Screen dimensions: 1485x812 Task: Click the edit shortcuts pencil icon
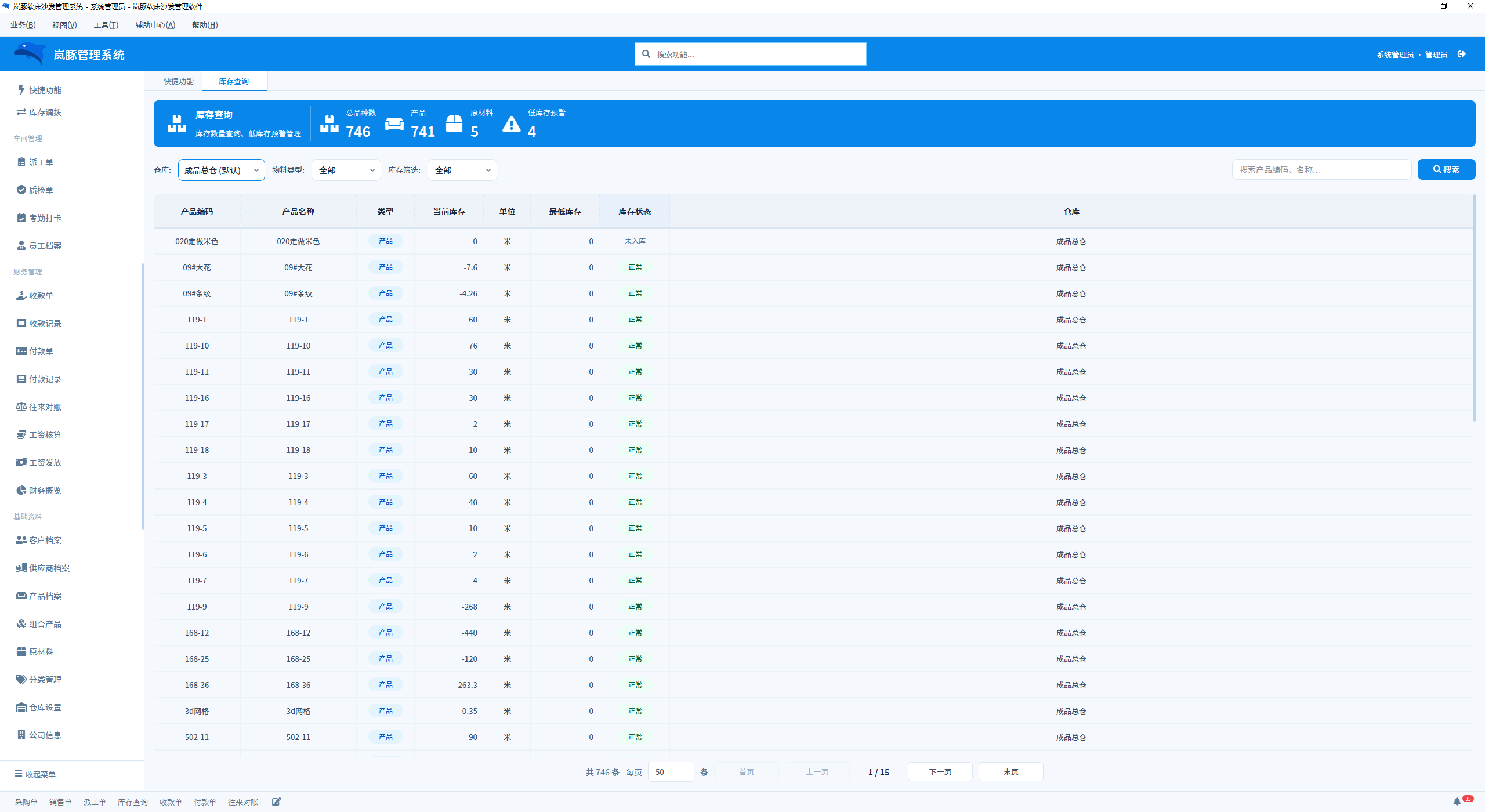[x=277, y=802]
